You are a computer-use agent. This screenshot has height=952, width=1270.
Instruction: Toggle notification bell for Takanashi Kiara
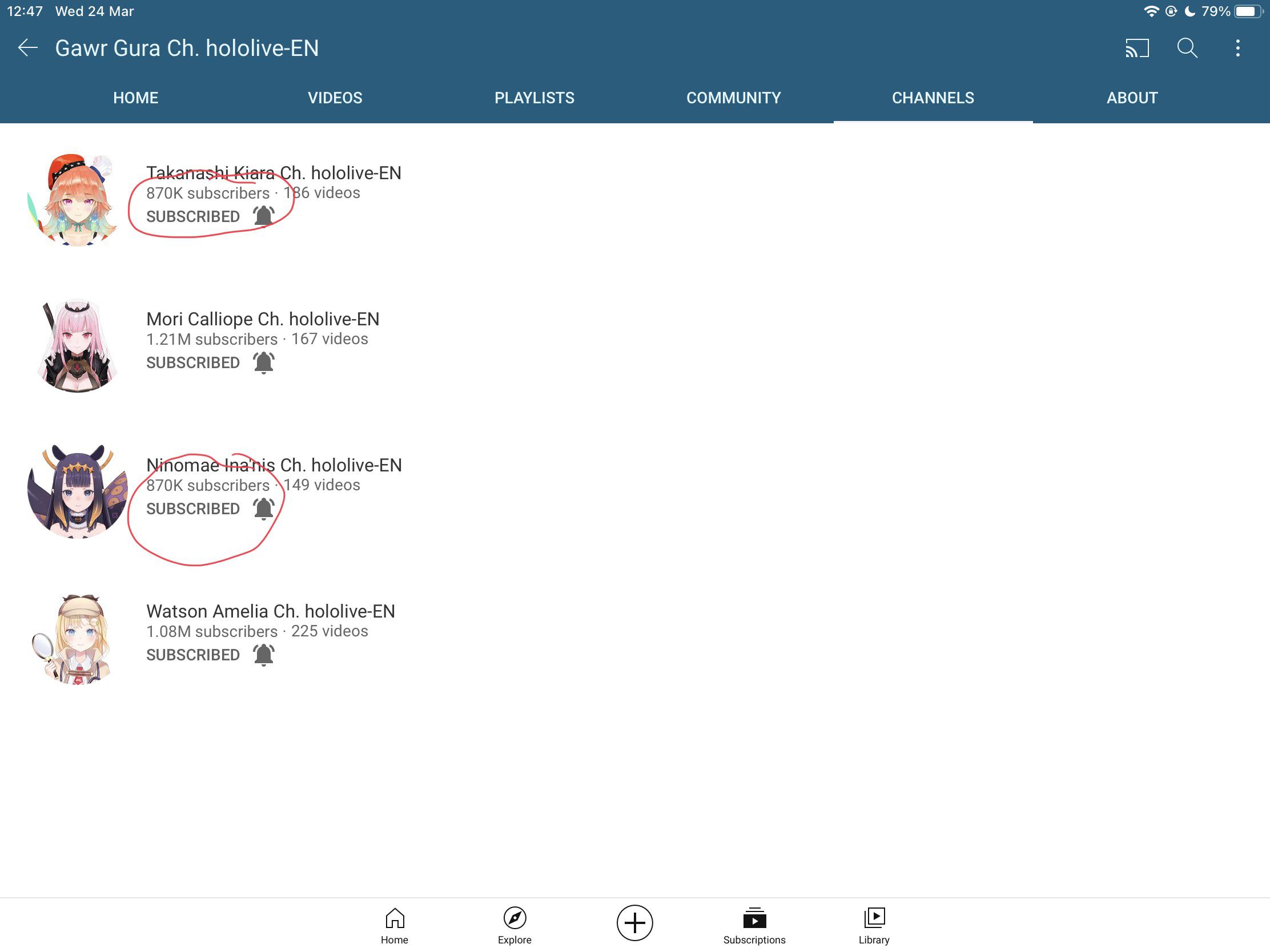pyautogui.click(x=263, y=216)
